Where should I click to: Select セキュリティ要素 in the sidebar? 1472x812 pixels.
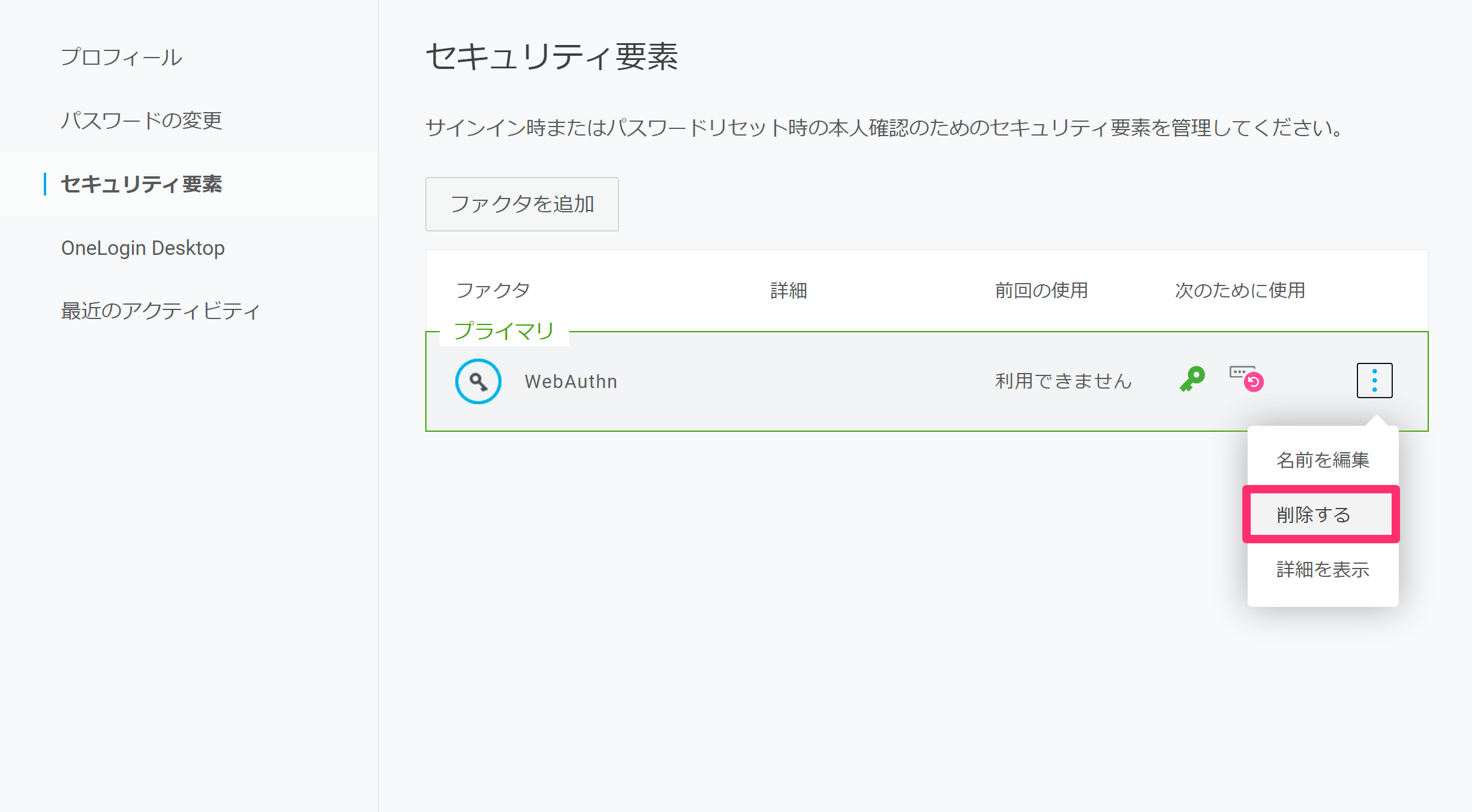tap(142, 184)
